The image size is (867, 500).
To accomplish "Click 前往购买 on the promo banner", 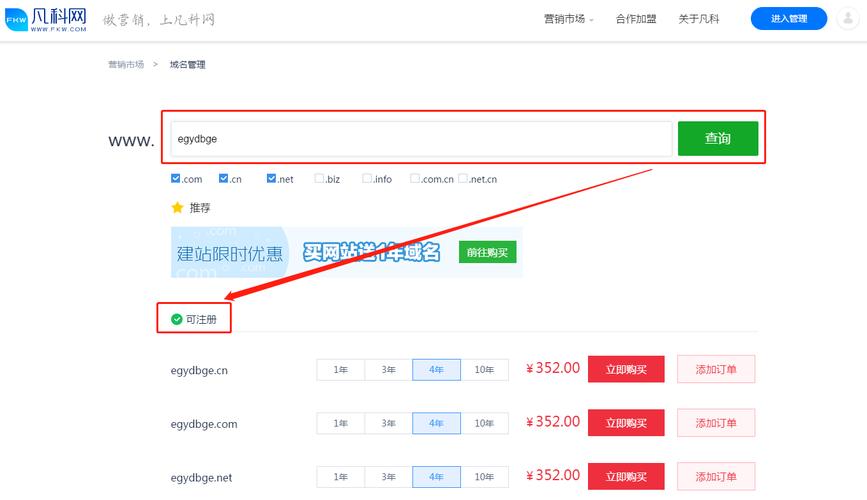I will coord(487,252).
